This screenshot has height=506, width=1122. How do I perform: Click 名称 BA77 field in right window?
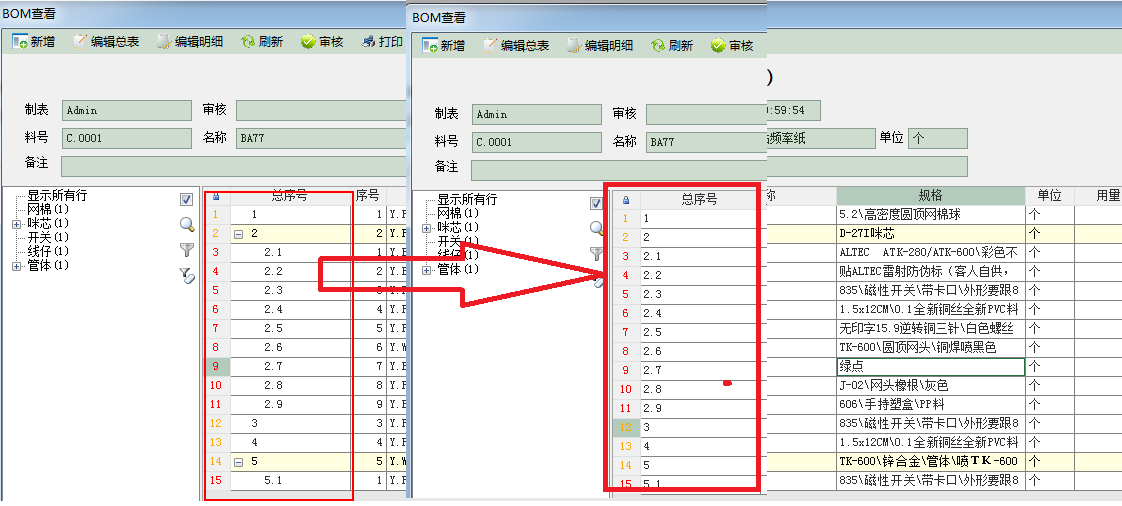coord(706,142)
